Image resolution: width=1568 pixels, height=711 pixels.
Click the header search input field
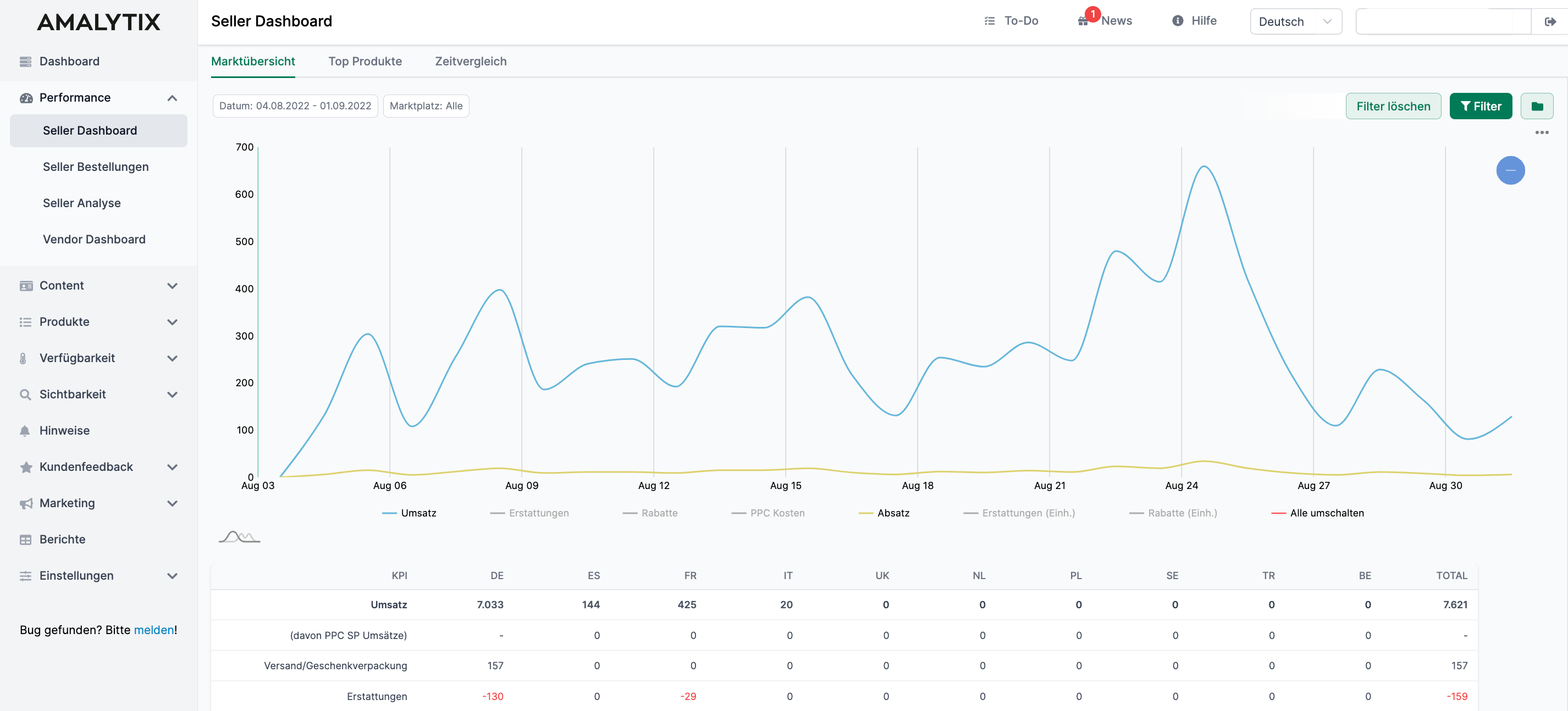[1442, 21]
